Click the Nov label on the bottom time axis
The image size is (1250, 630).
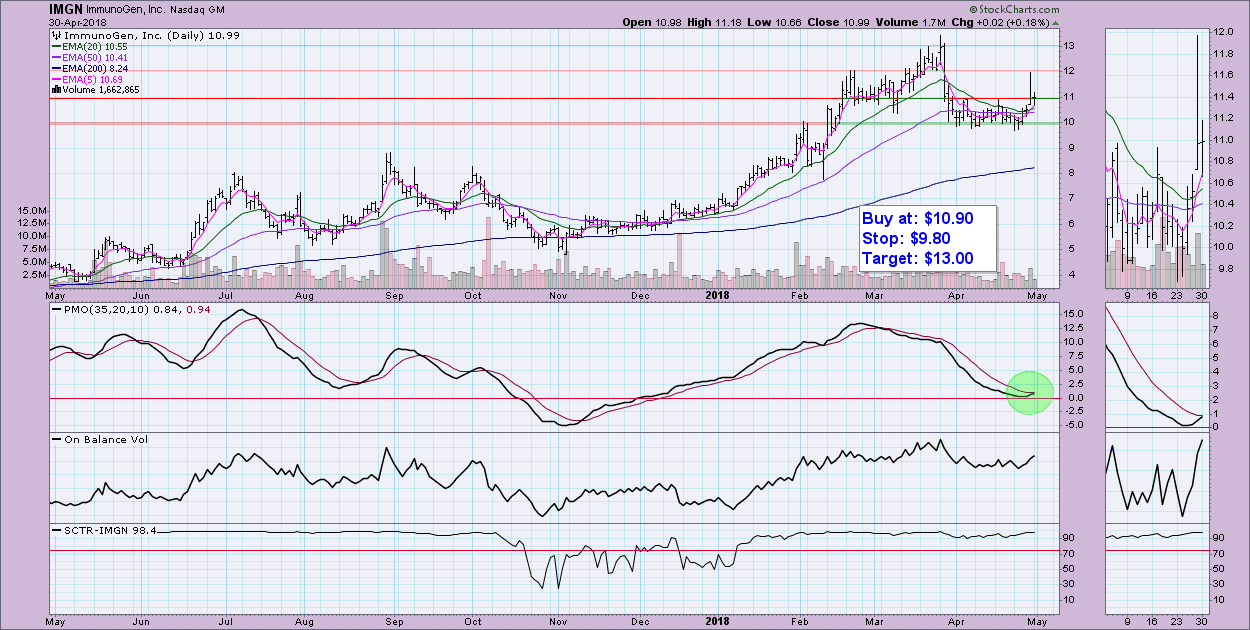pos(557,296)
